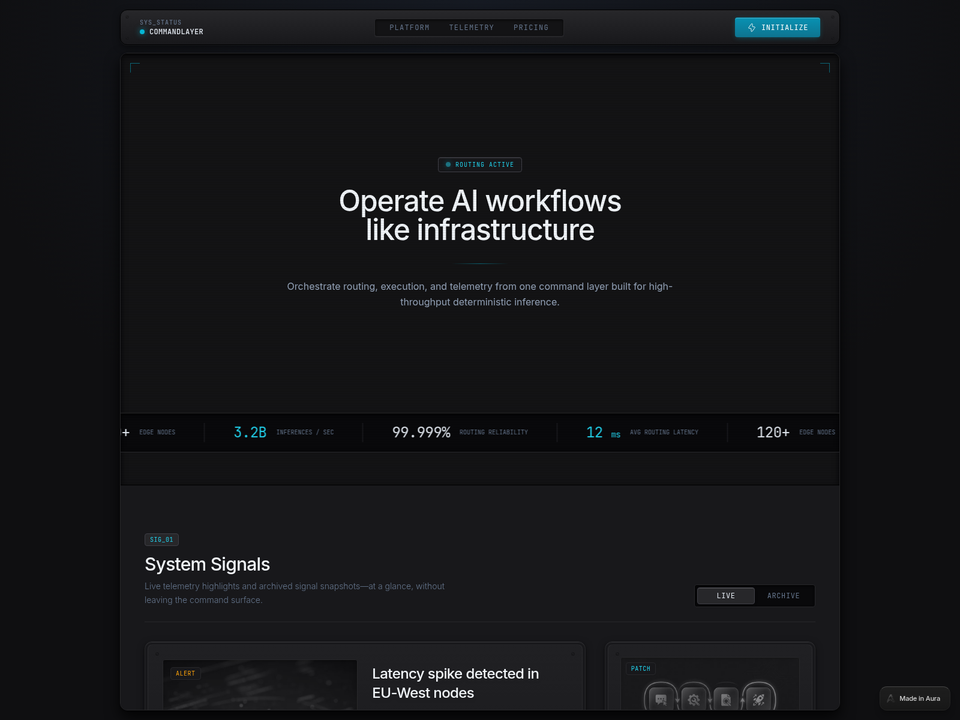Click the Patch label in the right card
This screenshot has height=720, width=960.
pyautogui.click(x=640, y=669)
